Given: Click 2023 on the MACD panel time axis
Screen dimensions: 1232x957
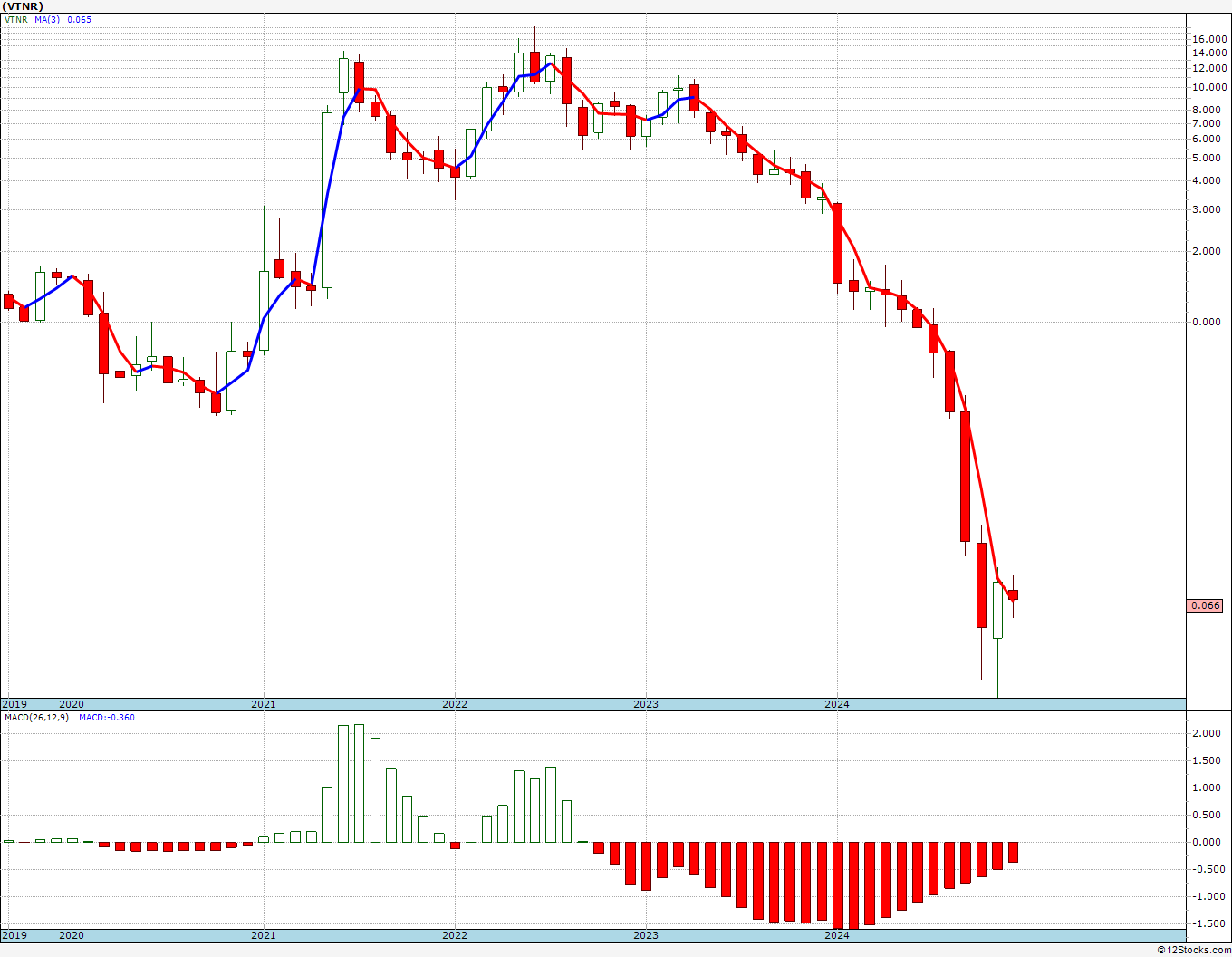Looking at the screenshot, I should 646,935.
